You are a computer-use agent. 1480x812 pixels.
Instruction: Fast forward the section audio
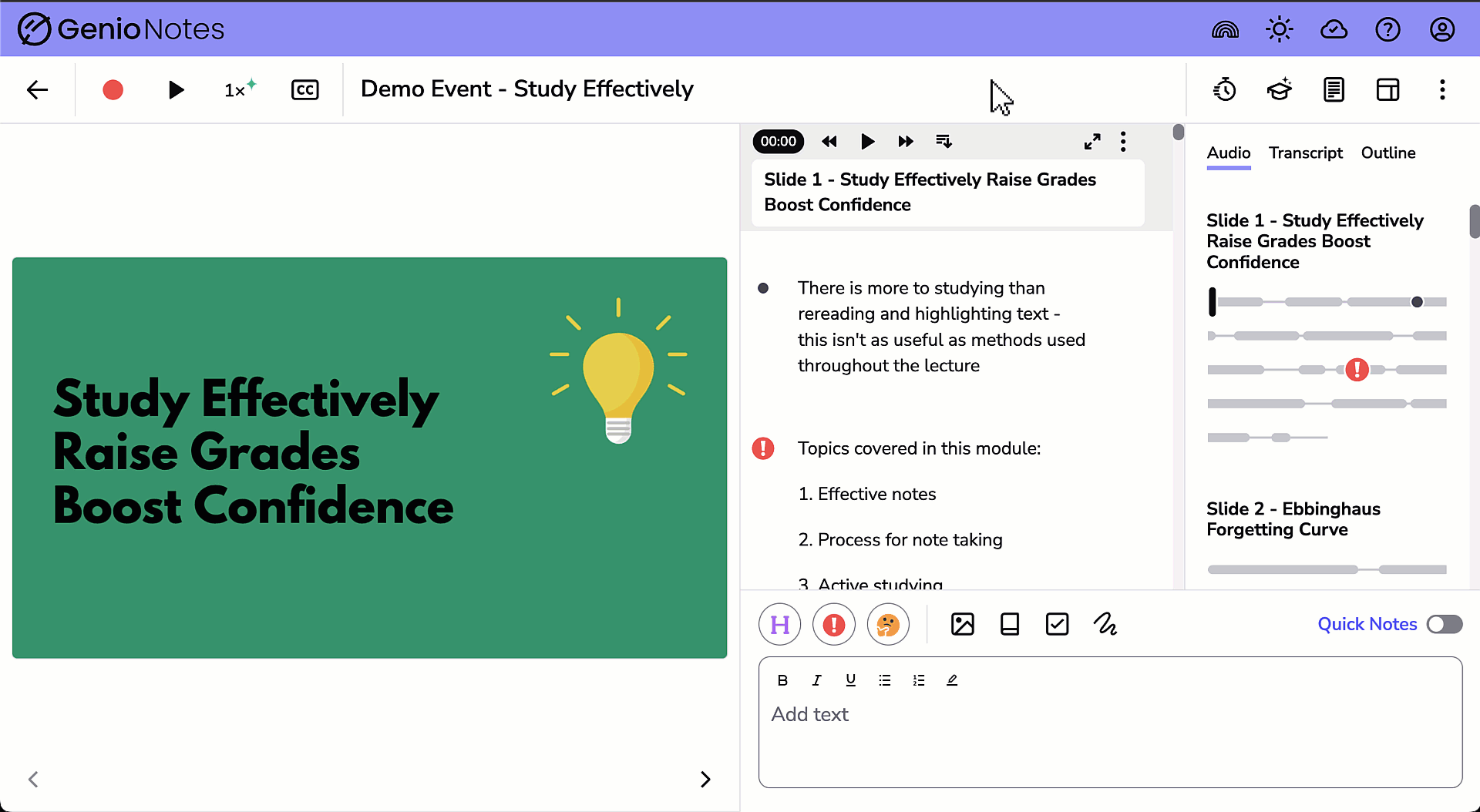[906, 142]
